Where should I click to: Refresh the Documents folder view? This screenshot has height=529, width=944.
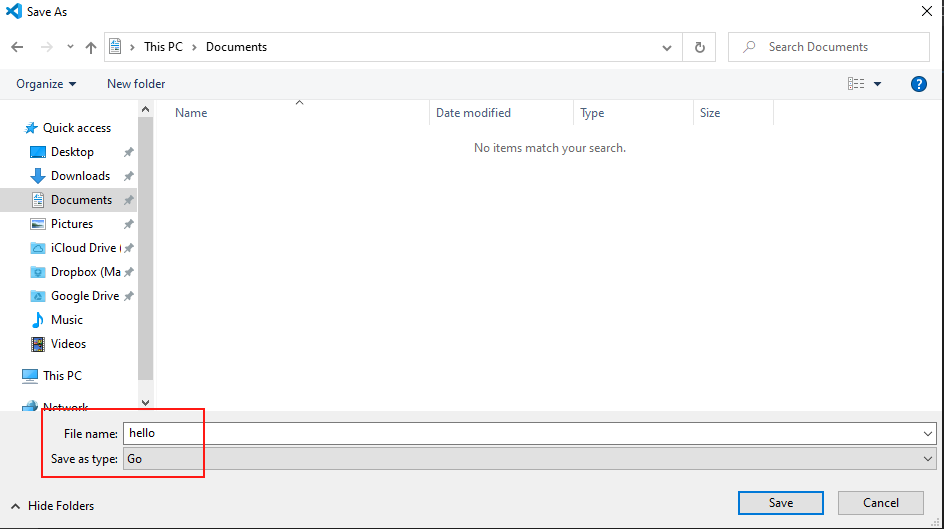[x=700, y=48]
